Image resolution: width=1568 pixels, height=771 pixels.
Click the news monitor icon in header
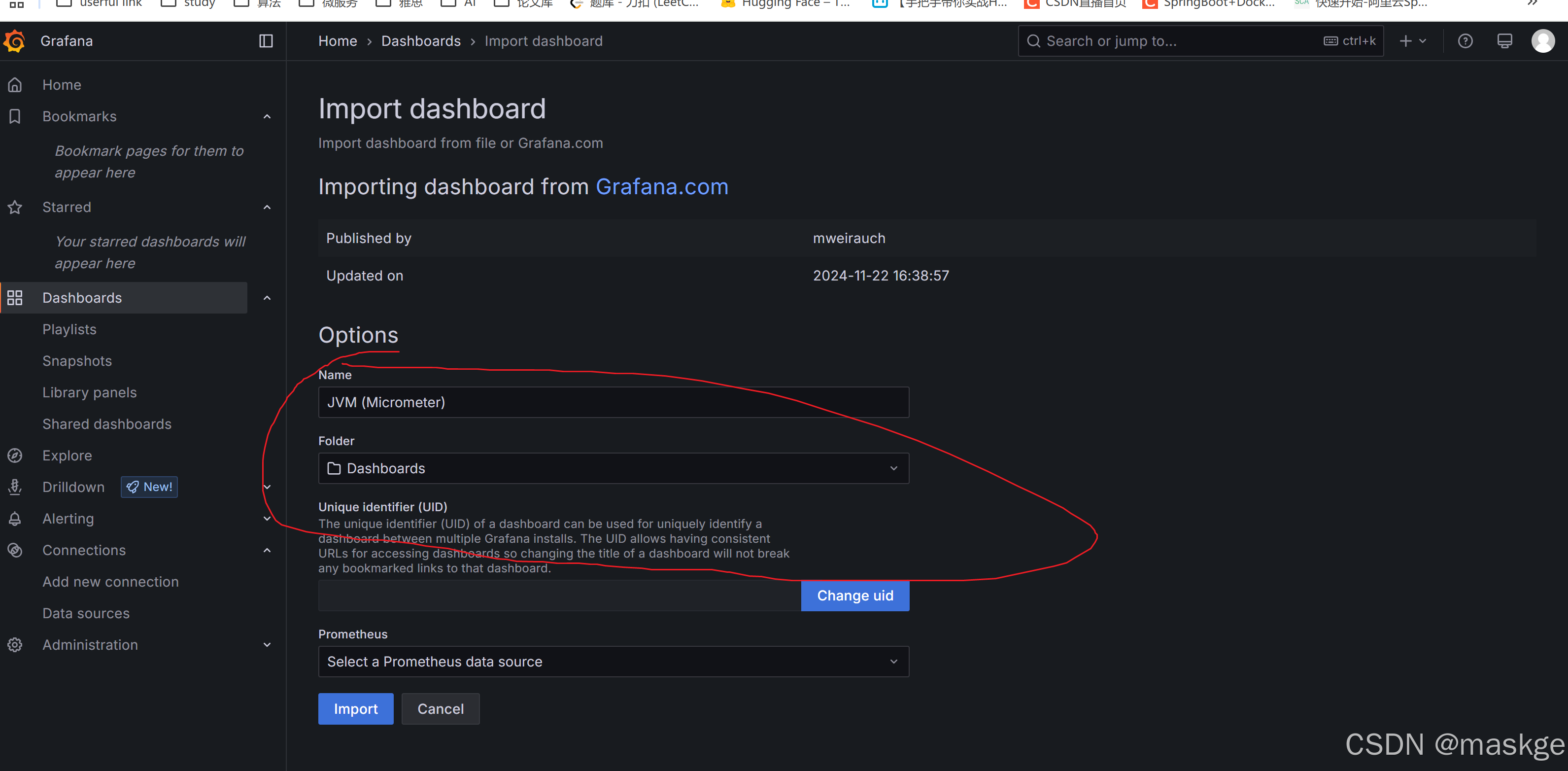point(1505,41)
